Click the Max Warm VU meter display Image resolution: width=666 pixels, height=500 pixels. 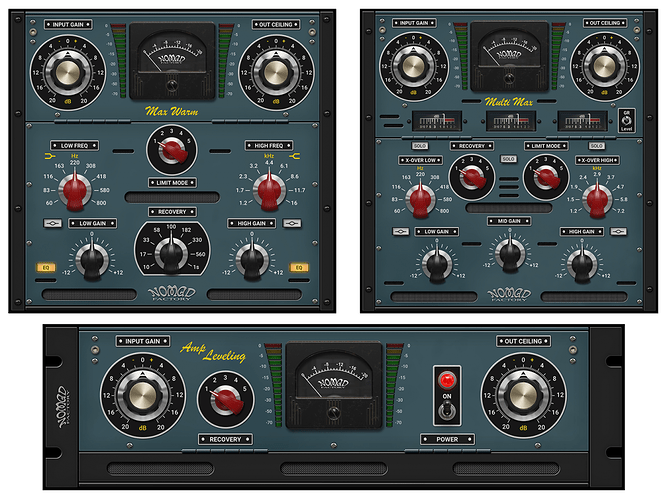[172, 61]
